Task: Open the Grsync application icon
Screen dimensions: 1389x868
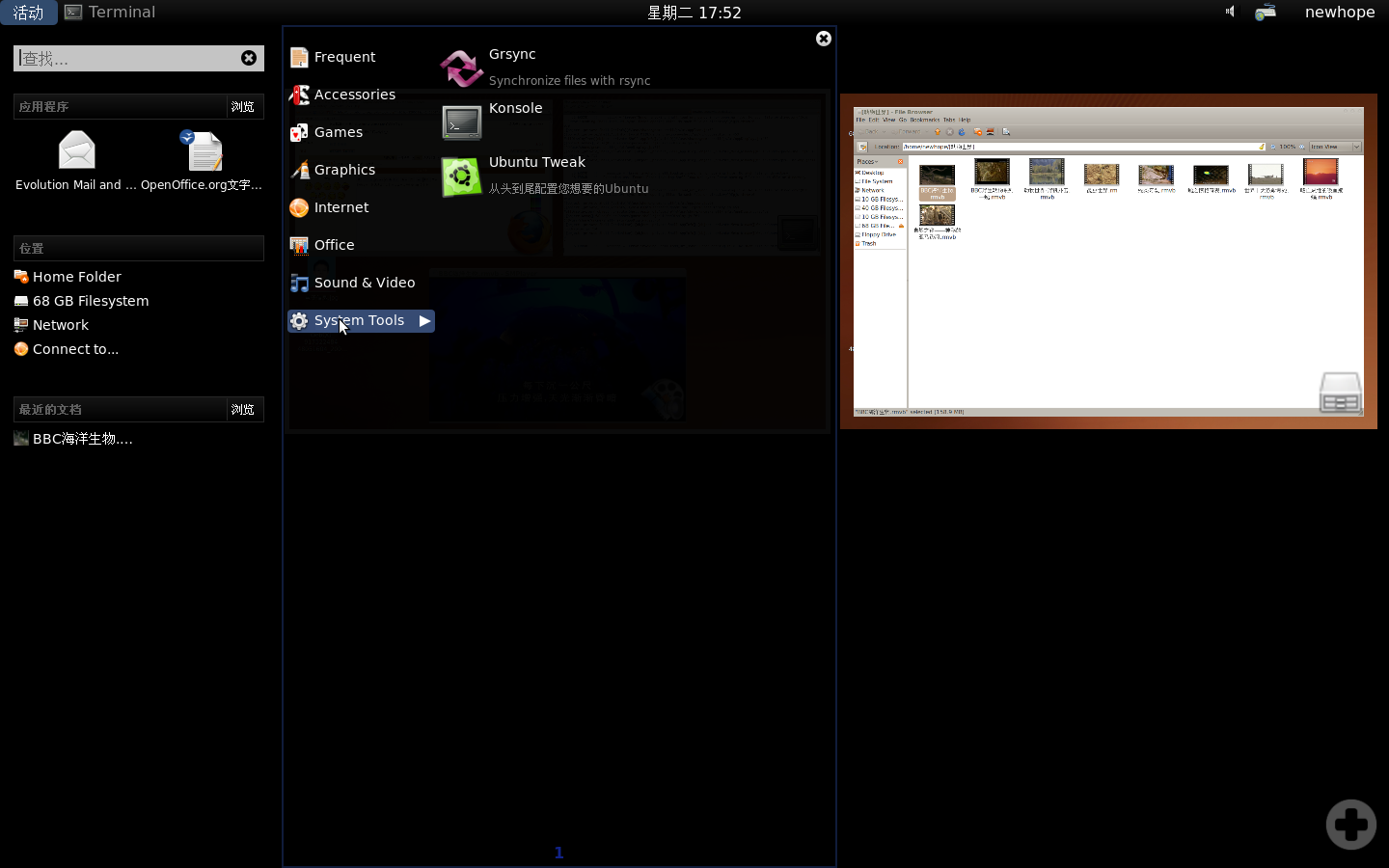Action: pyautogui.click(x=462, y=68)
